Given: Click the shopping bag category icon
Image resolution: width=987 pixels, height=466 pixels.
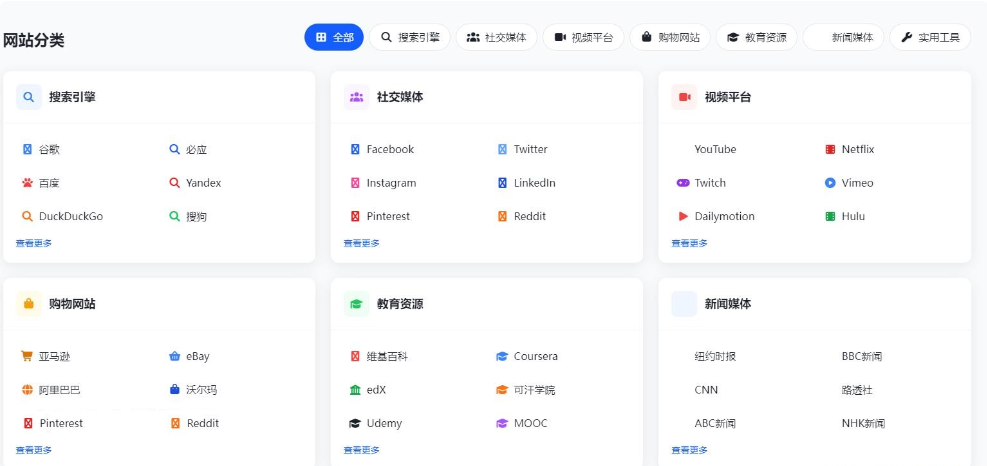Looking at the screenshot, I should [28, 304].
